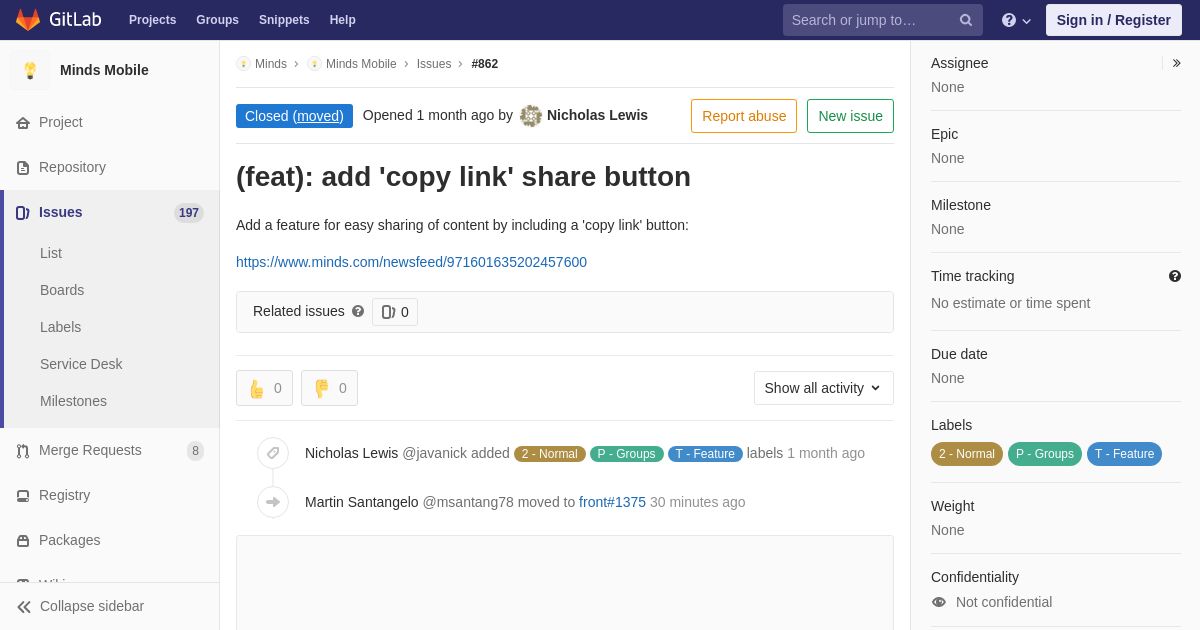Viewport: 1200px width, 630px height.
Task: Open the Help menu item
Action: pos(343,20)
